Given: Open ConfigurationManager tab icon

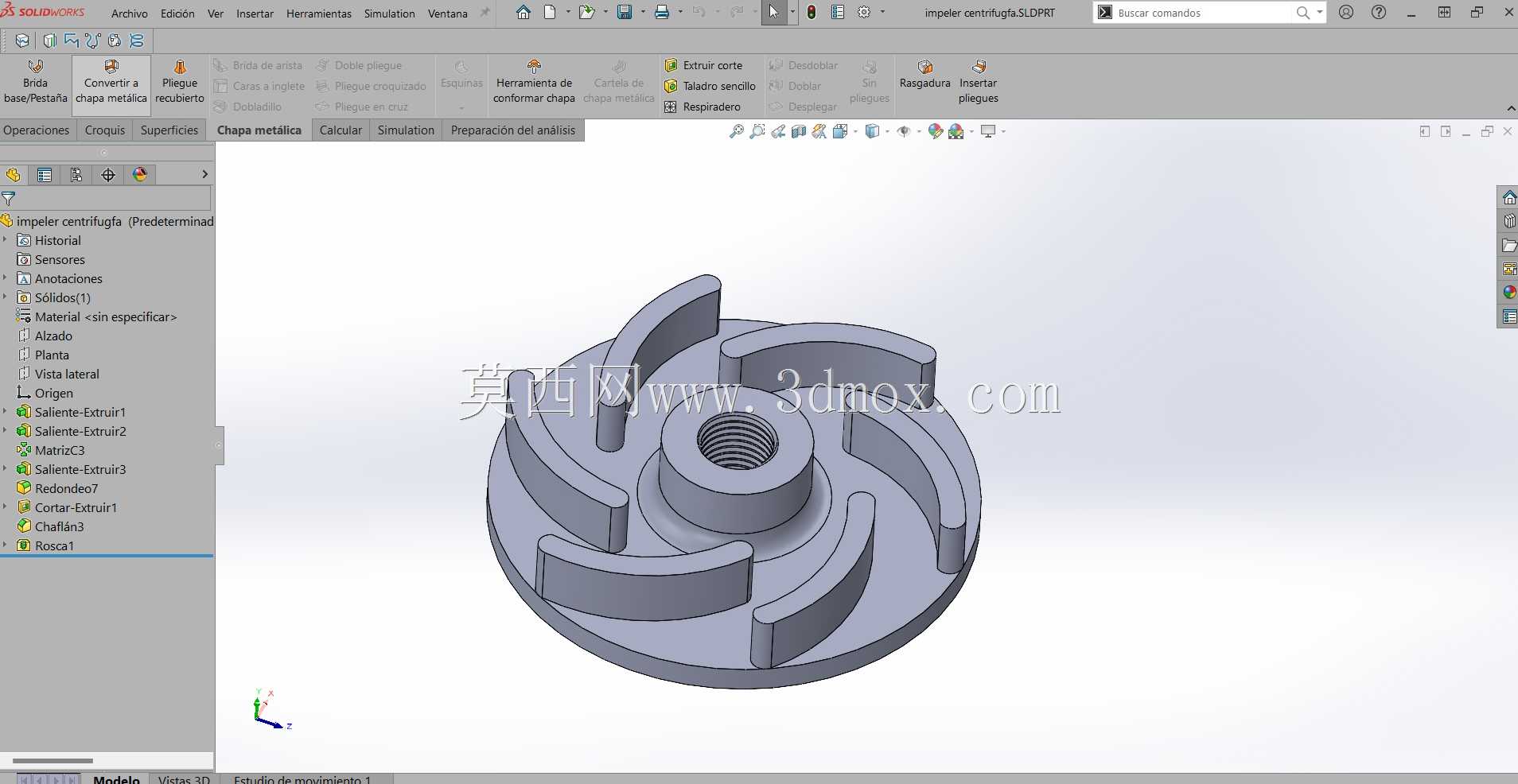Looking at the screenshot, I should [x=76, y=175].
